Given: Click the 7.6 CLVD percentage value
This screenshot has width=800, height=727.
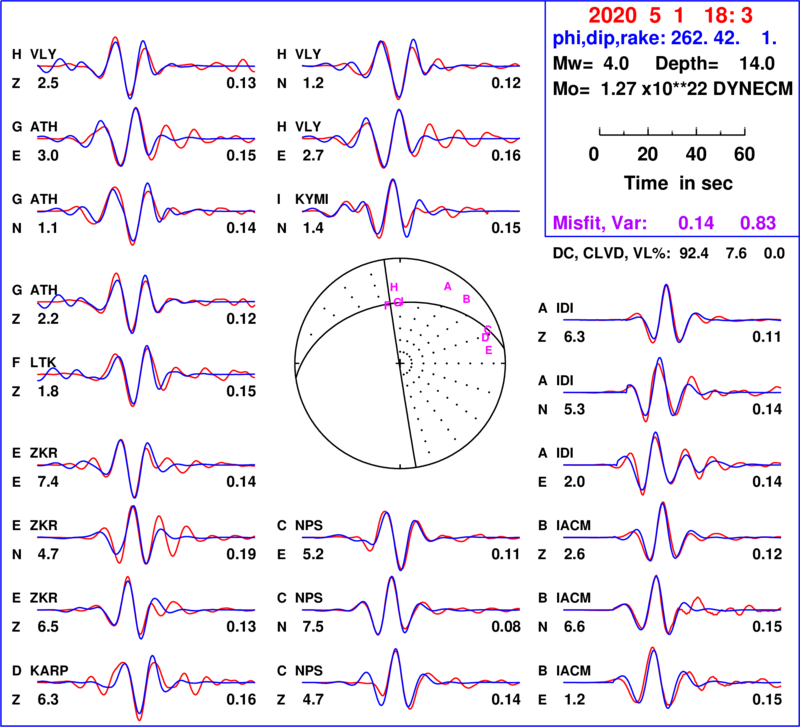Looking at the screenshot, I should pos(736,254).
